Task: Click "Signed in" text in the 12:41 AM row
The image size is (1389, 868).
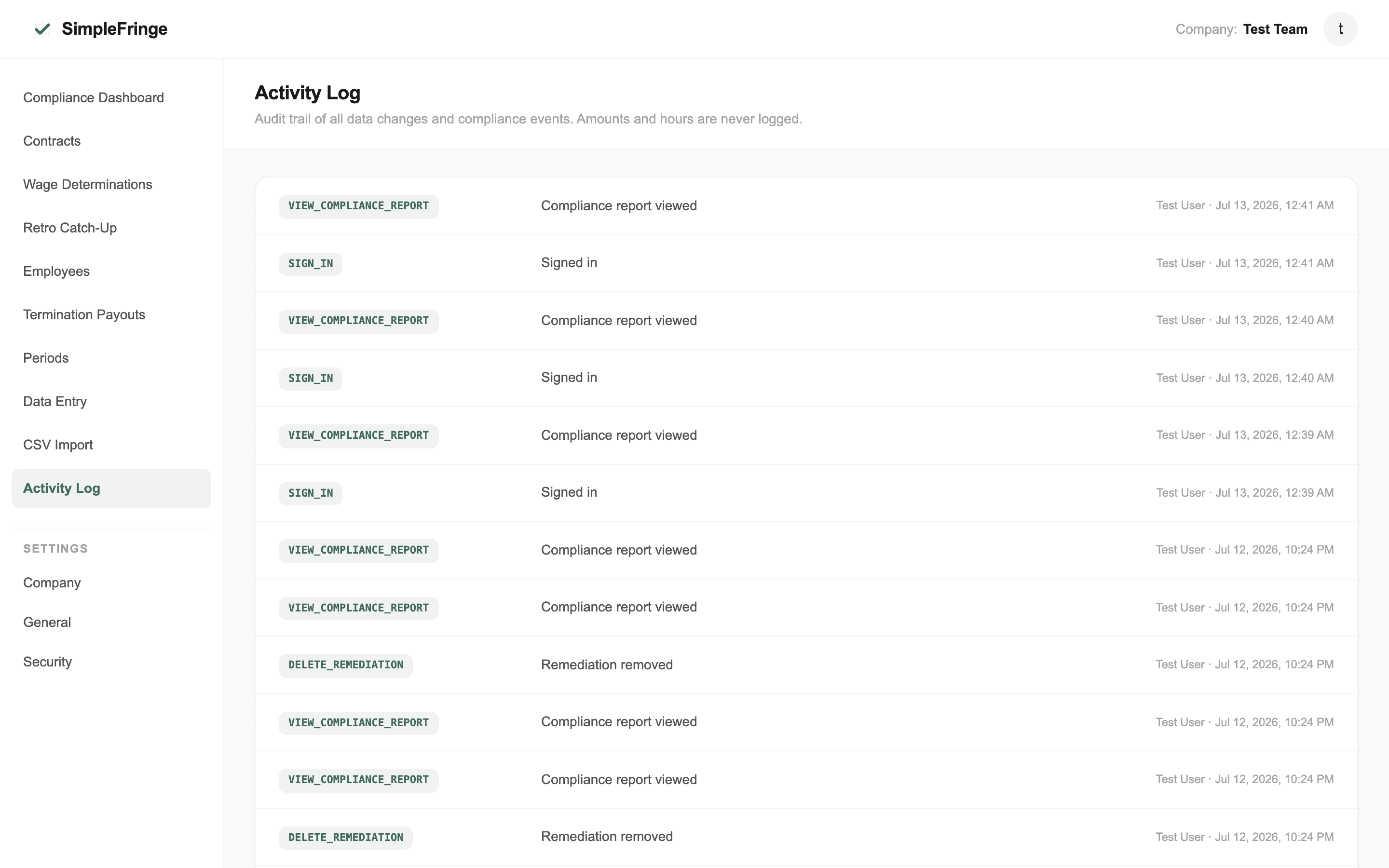Action: tap(569, 263)
